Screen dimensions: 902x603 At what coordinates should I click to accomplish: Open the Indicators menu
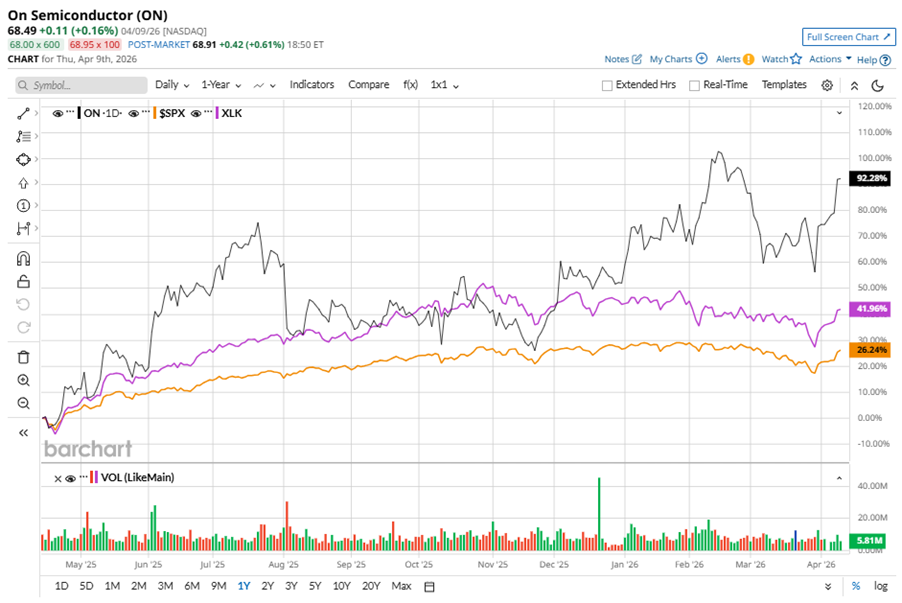click(x=312, y=85)
